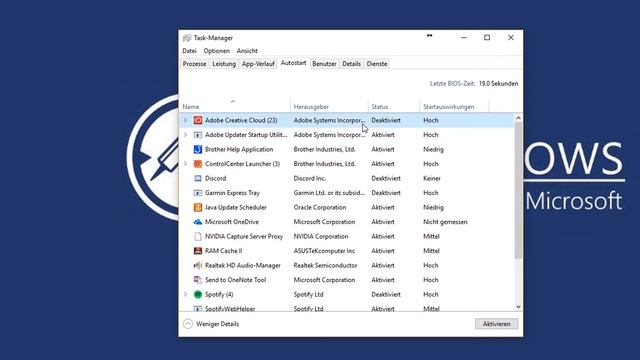
Task: Switch to the Leistung tab
Action: tap(224, 64)
